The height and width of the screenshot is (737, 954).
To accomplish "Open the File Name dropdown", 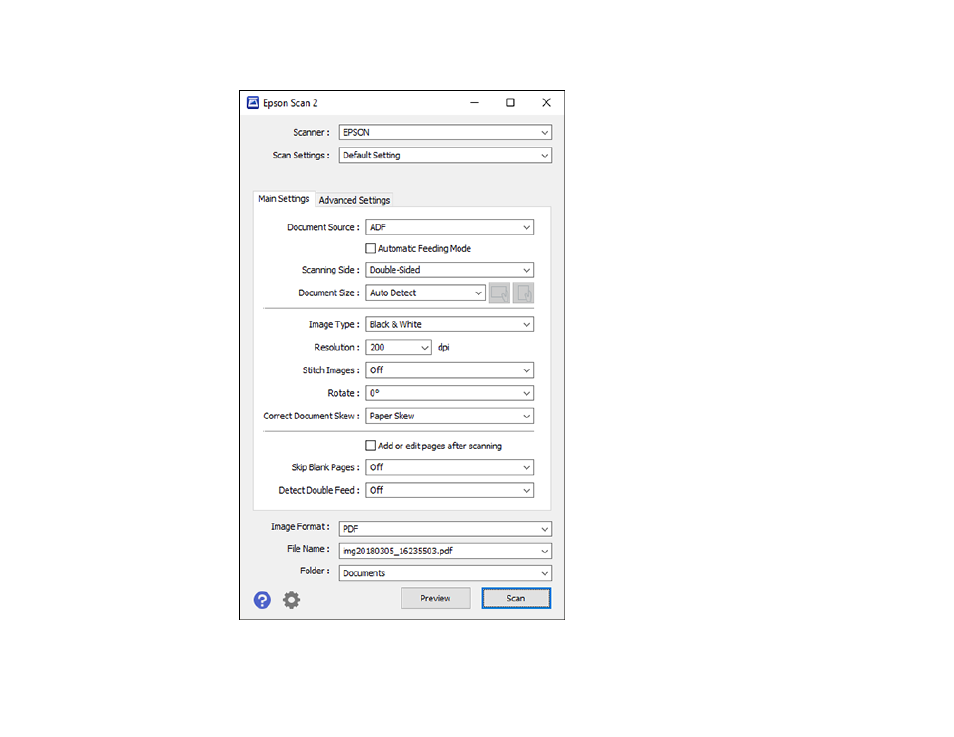I will [x=445, y=551].
